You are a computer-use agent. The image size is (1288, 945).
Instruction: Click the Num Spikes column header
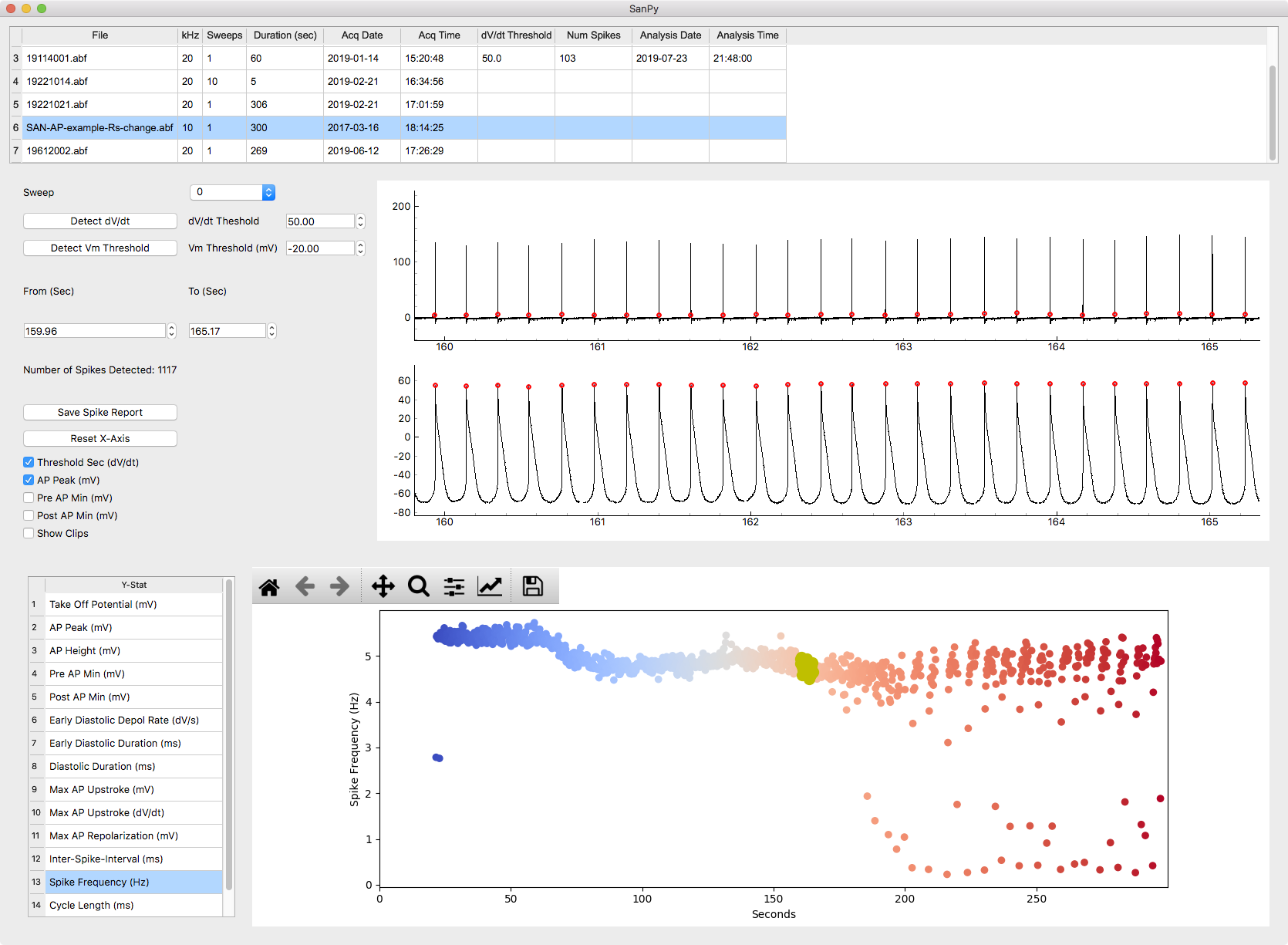[594, 35]
